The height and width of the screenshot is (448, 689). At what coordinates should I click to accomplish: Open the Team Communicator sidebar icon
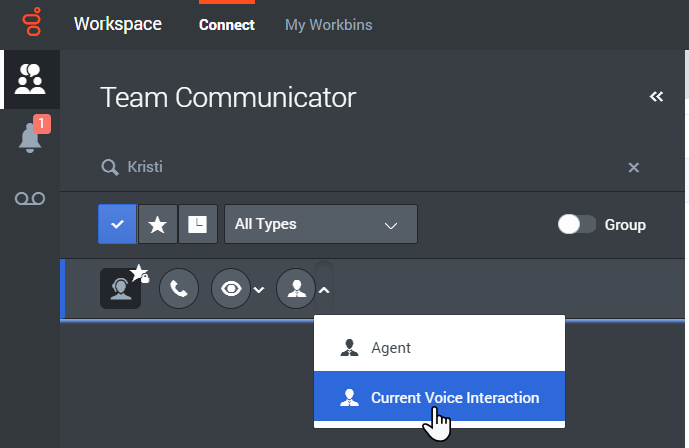[30, 79]
